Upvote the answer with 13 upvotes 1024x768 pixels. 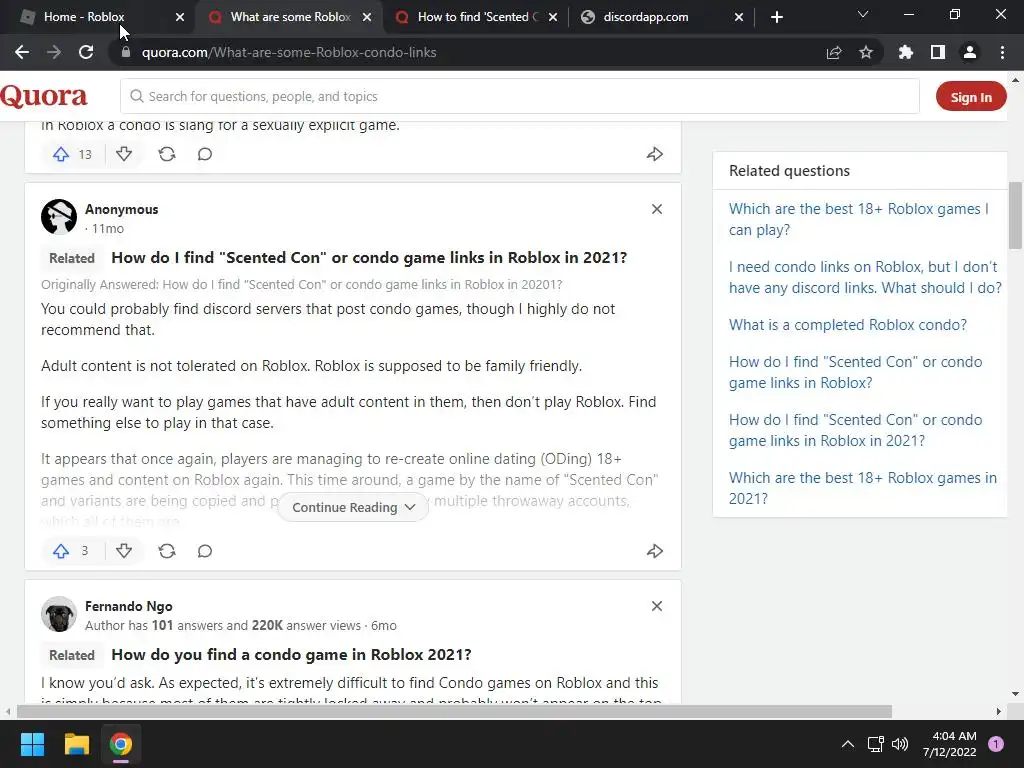(x=61, y=154)
